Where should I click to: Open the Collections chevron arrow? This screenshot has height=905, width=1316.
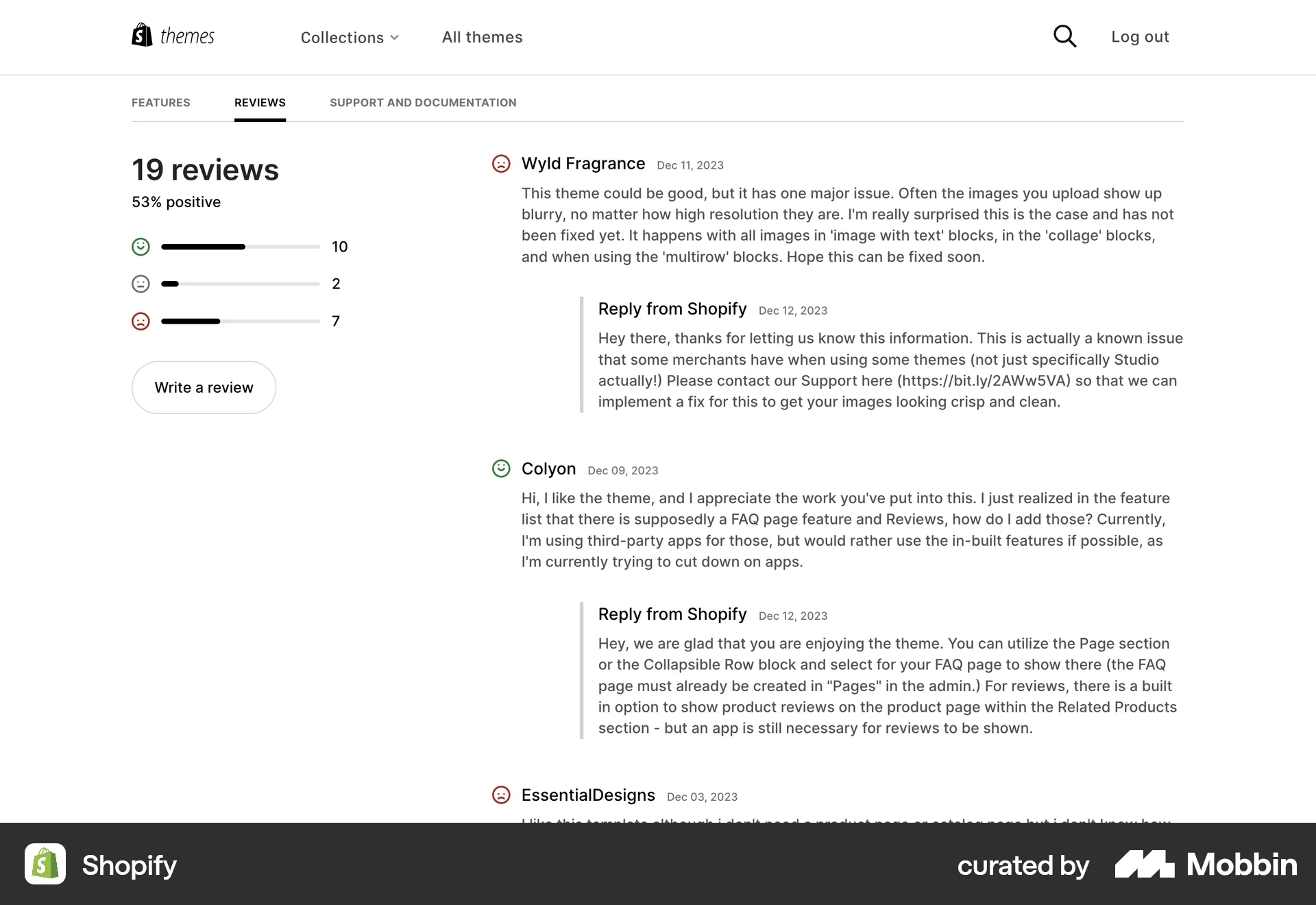coord(395,38)
